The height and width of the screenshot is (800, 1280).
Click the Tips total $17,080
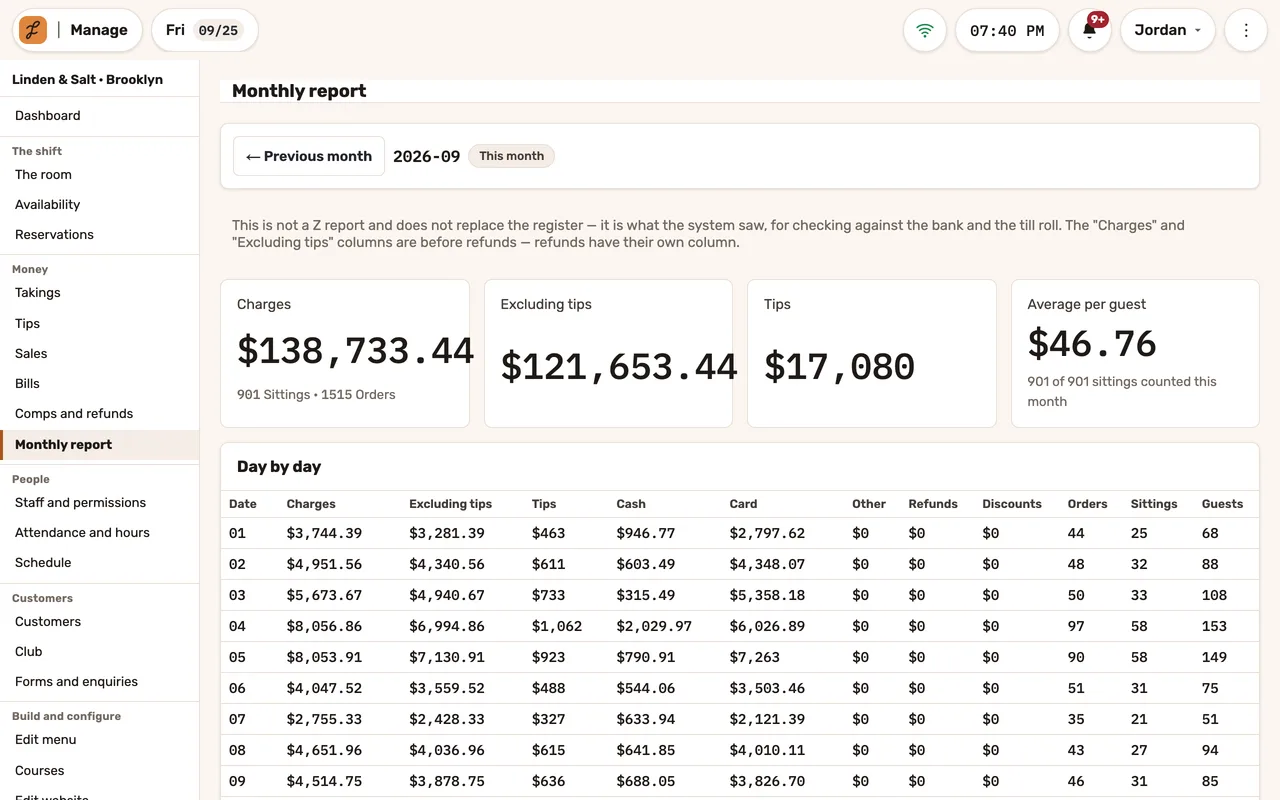(839, 367)
